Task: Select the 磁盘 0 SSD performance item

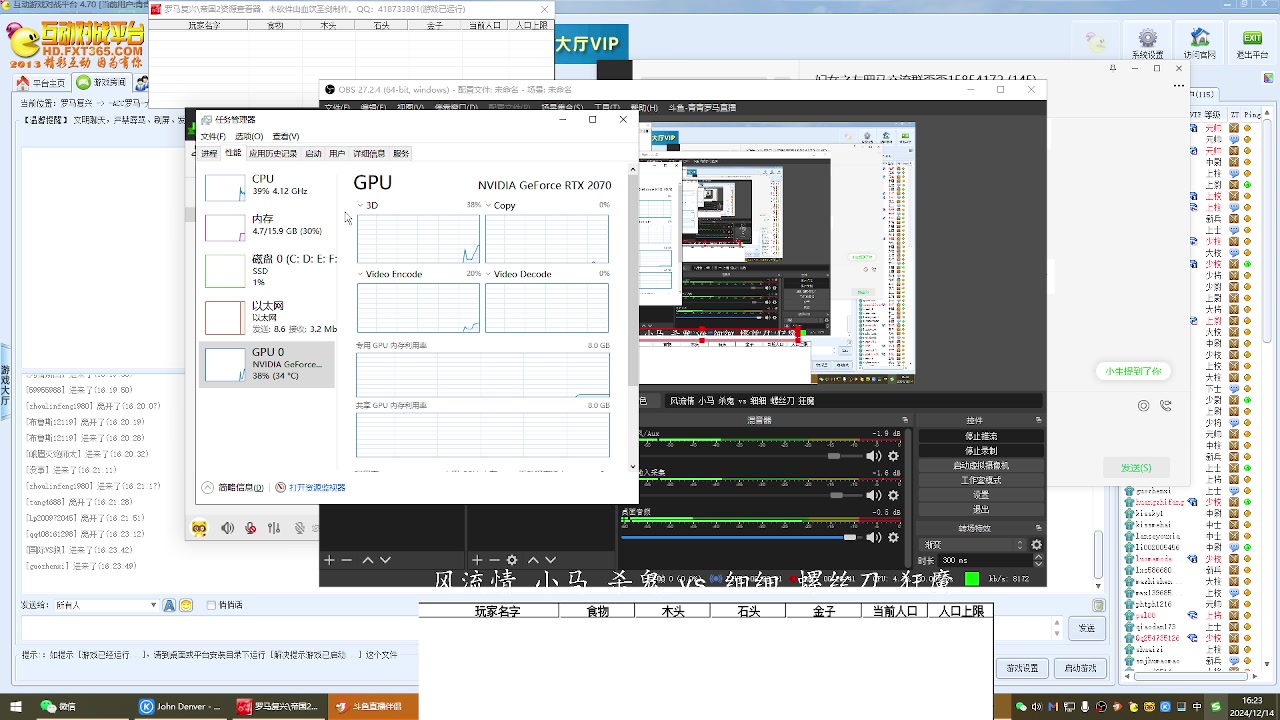Action: click(267, 270)
